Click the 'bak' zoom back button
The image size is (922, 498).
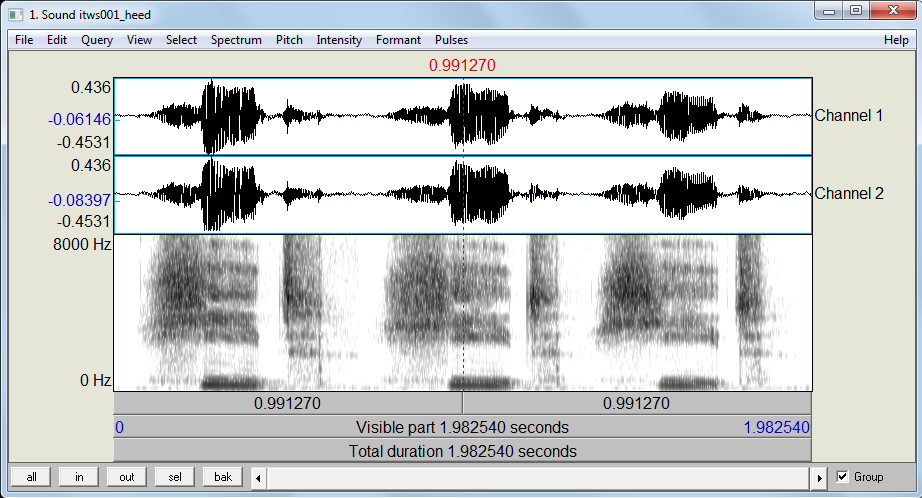pos(223,477)
